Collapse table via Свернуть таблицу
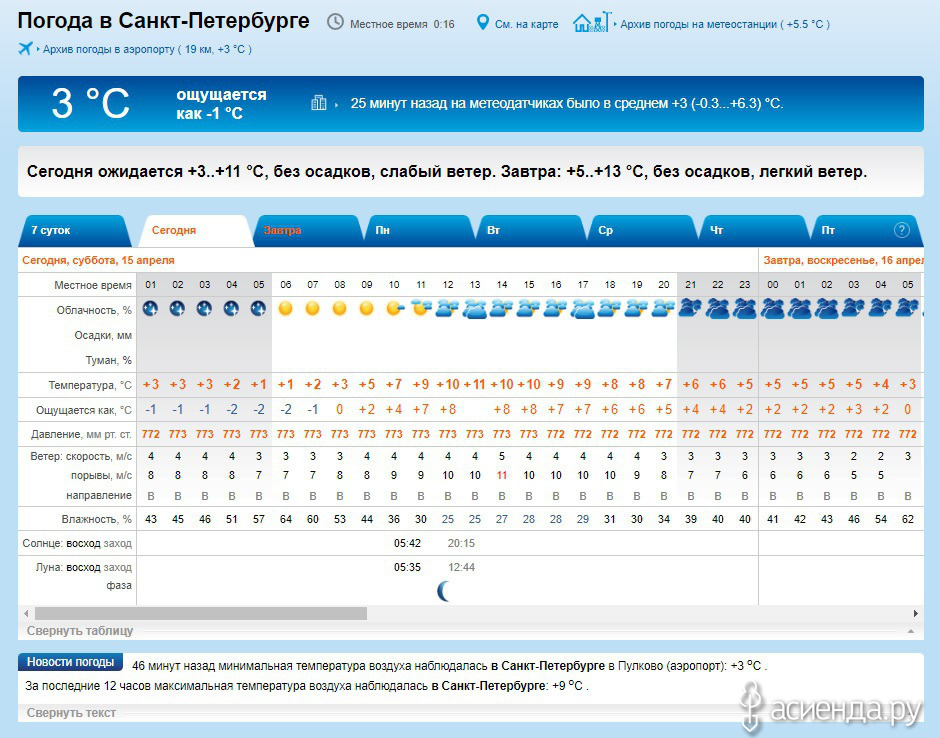This screenshot has height=738, width=940. (x=80, y=631)
